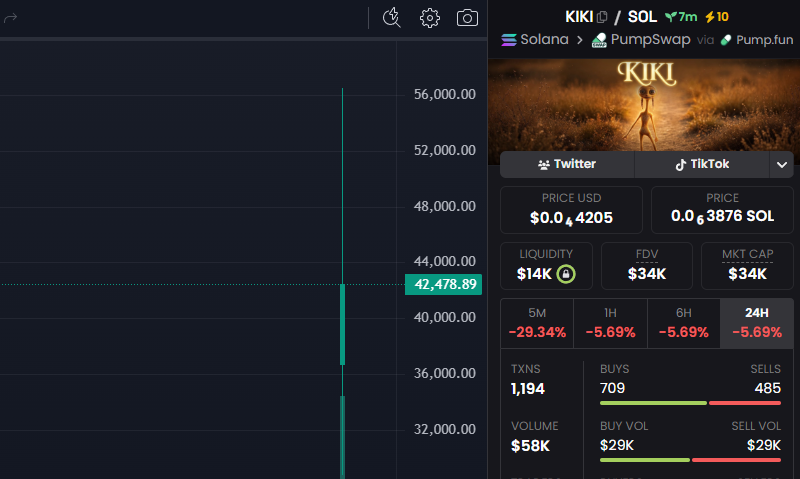Image resolution: width=800 pixels, height=479 pixels.
Task: Open the TikTok link
Action: (702, 164)
